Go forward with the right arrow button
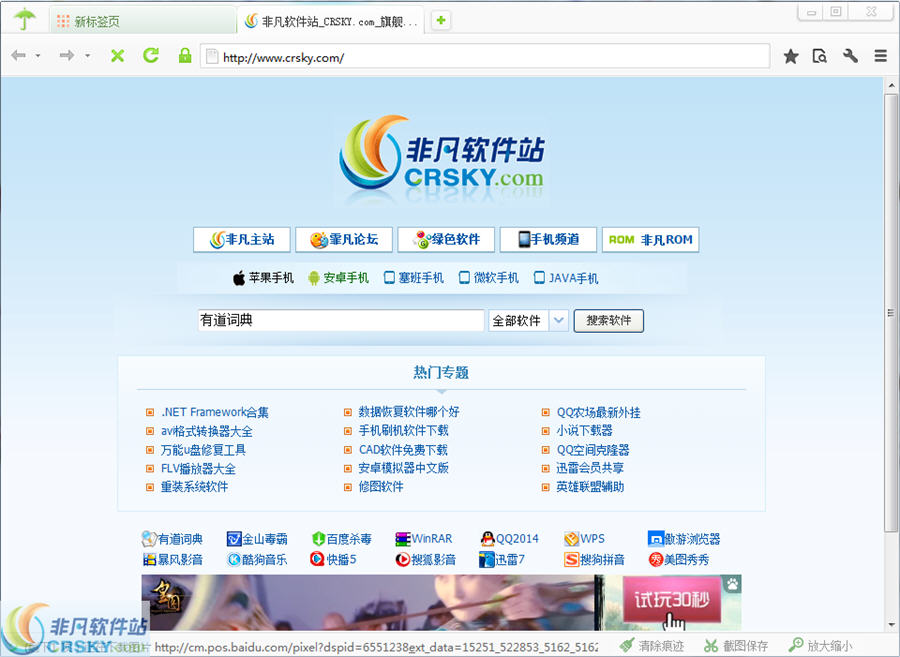Screen dimensions: 900x657 pyautogui.click(x=67, y=56)
